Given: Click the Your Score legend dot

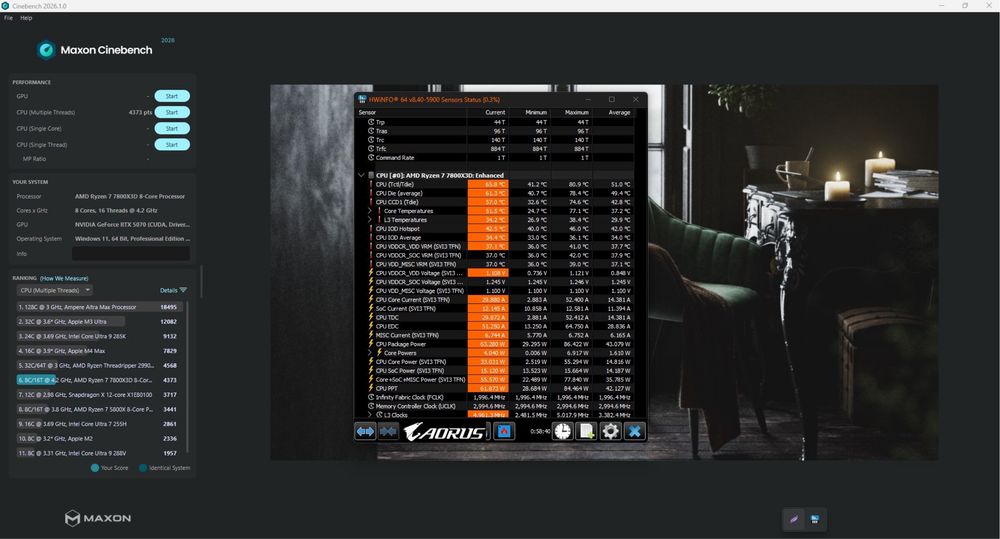Looking at the screenshot, I should point(95,468).
